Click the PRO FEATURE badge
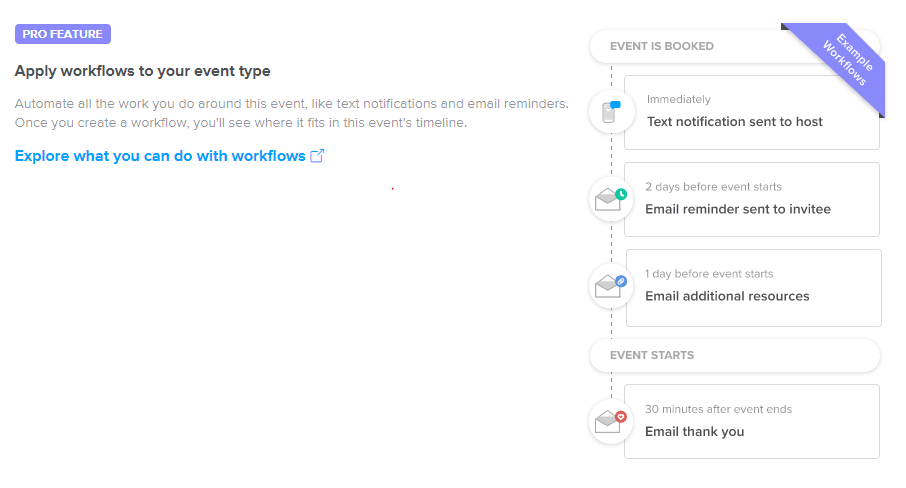This screenshot has height=488, width=906. (x=63, y=34)
